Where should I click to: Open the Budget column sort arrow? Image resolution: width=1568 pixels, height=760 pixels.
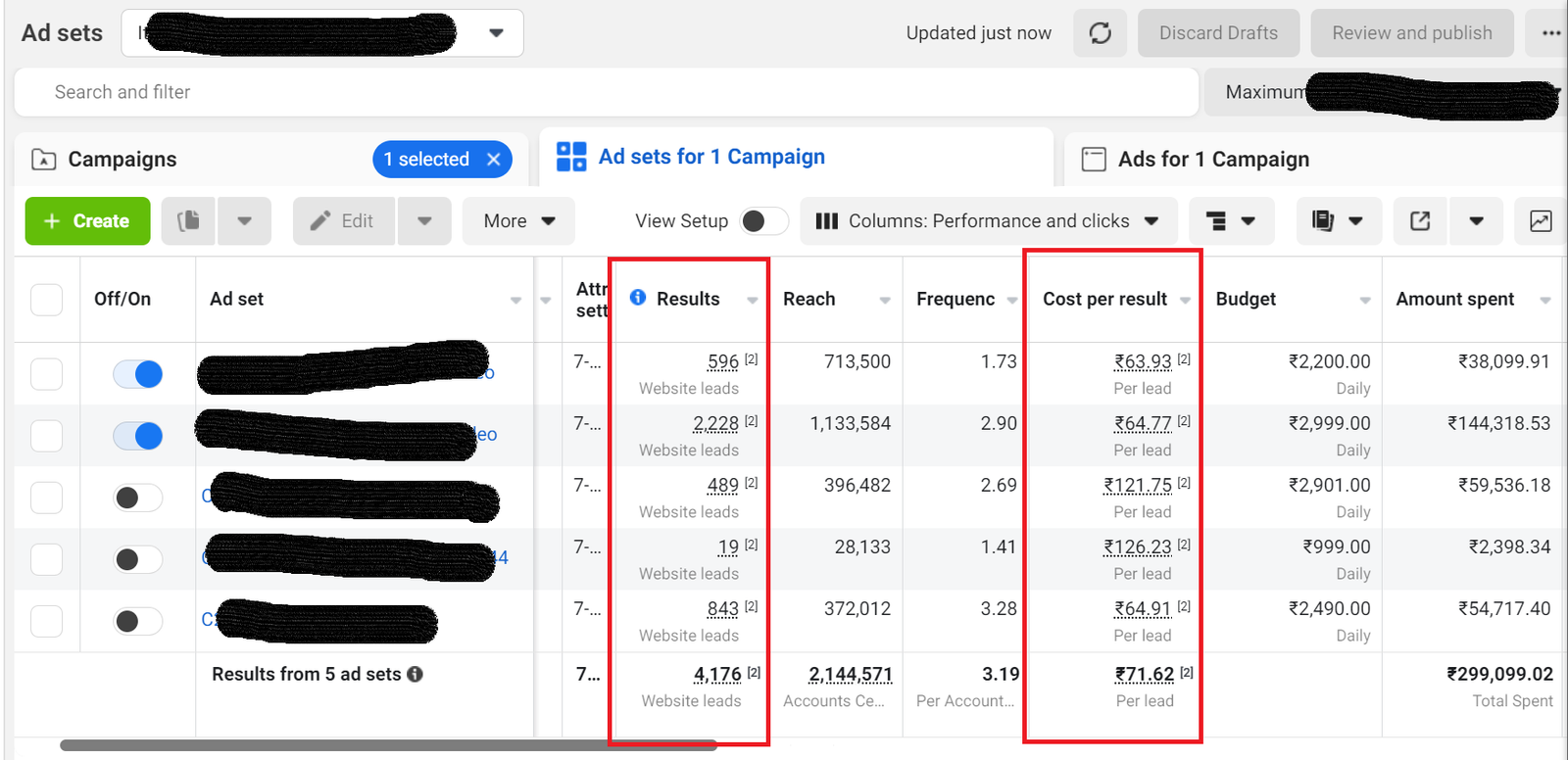click(x=1365, y=301)
